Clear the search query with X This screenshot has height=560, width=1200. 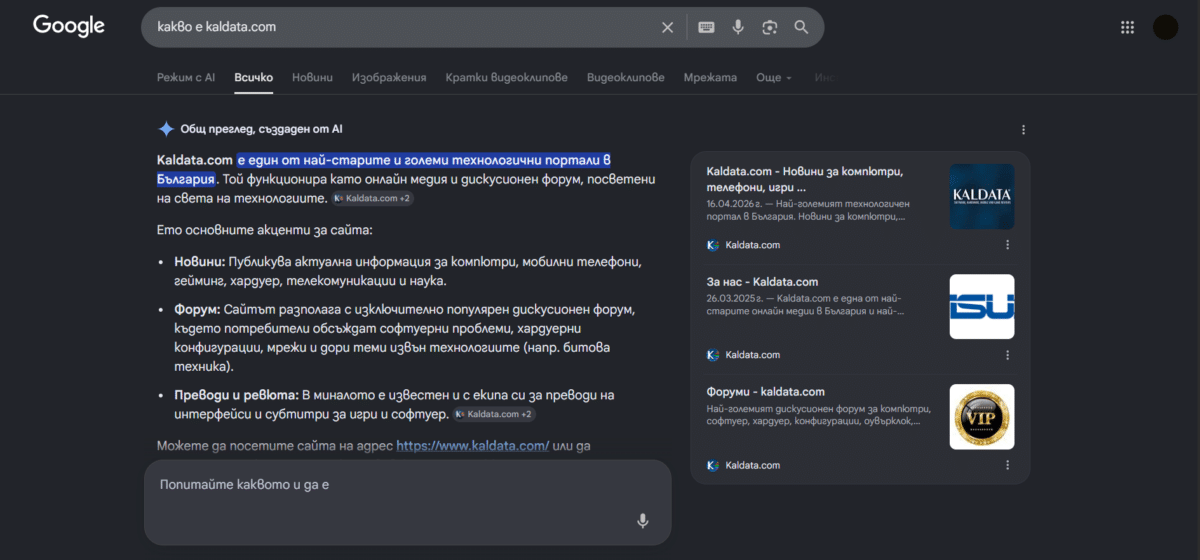click(x=668, y=27)
